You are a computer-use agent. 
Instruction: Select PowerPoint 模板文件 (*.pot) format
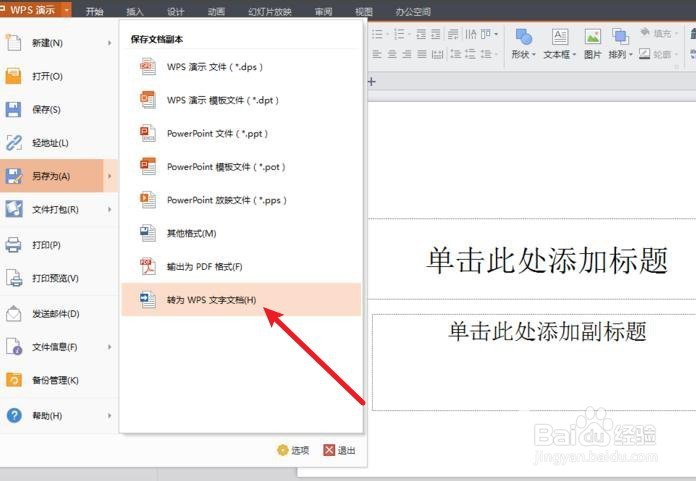tap(241, 167)
